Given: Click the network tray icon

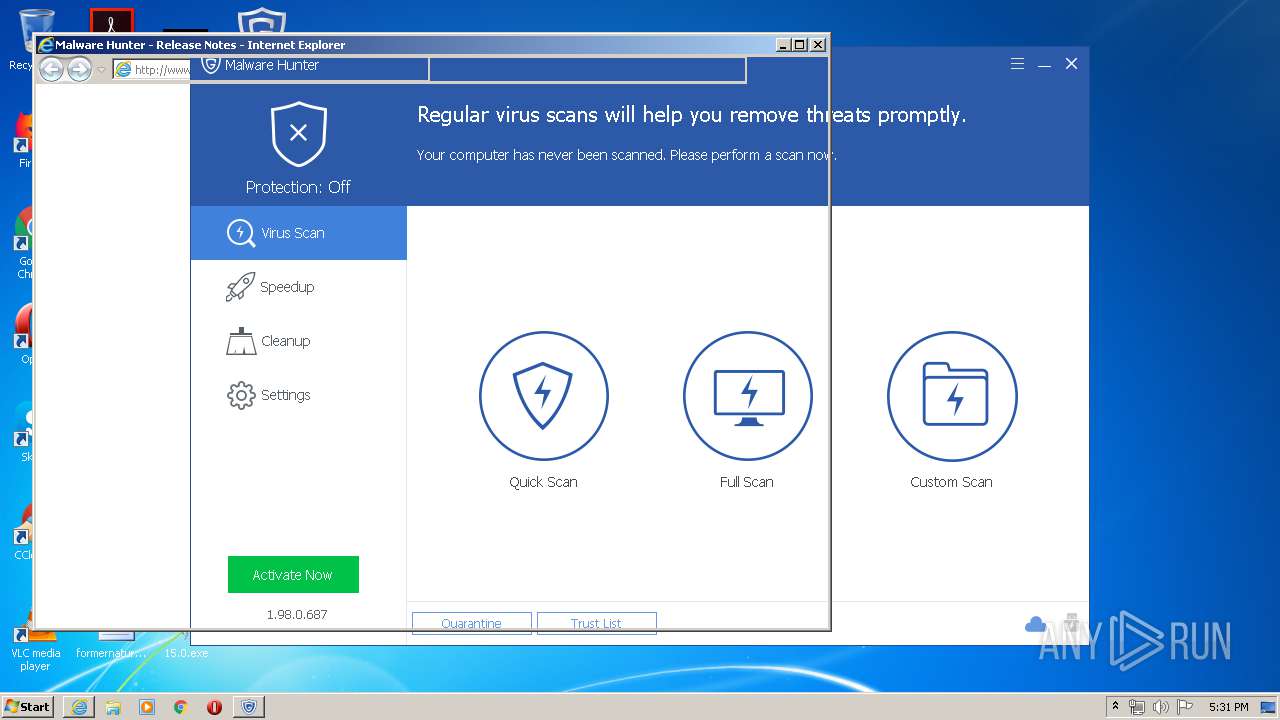Looking at the screenshot, I should (x=1137, y=706).
